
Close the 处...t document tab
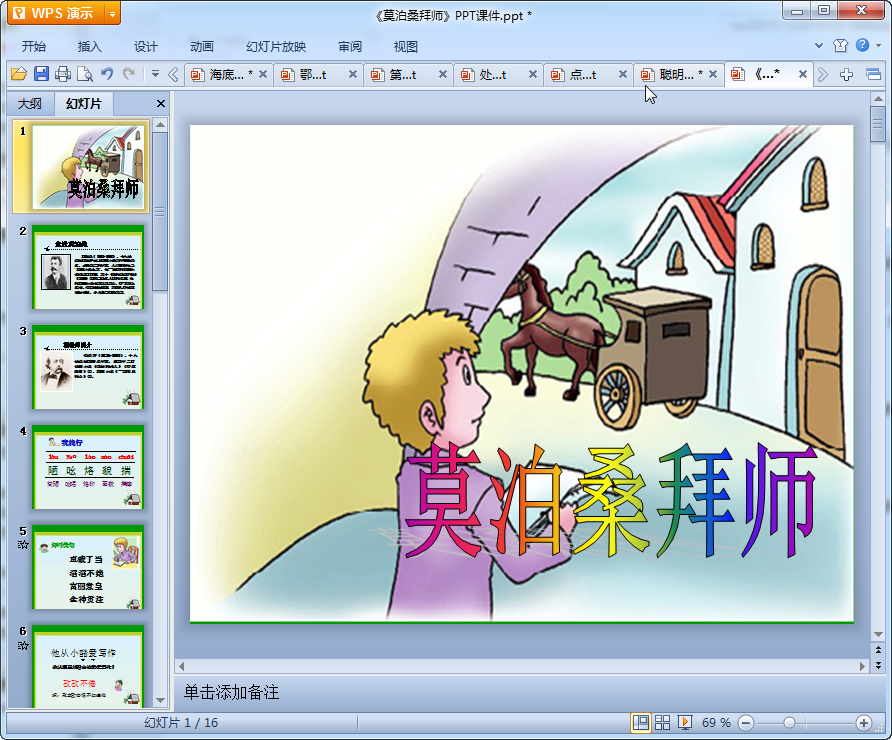pos(532,74)
